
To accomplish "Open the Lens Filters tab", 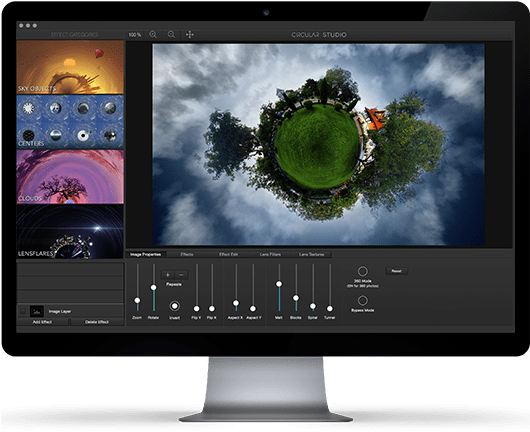I will [x=270, y=254].
